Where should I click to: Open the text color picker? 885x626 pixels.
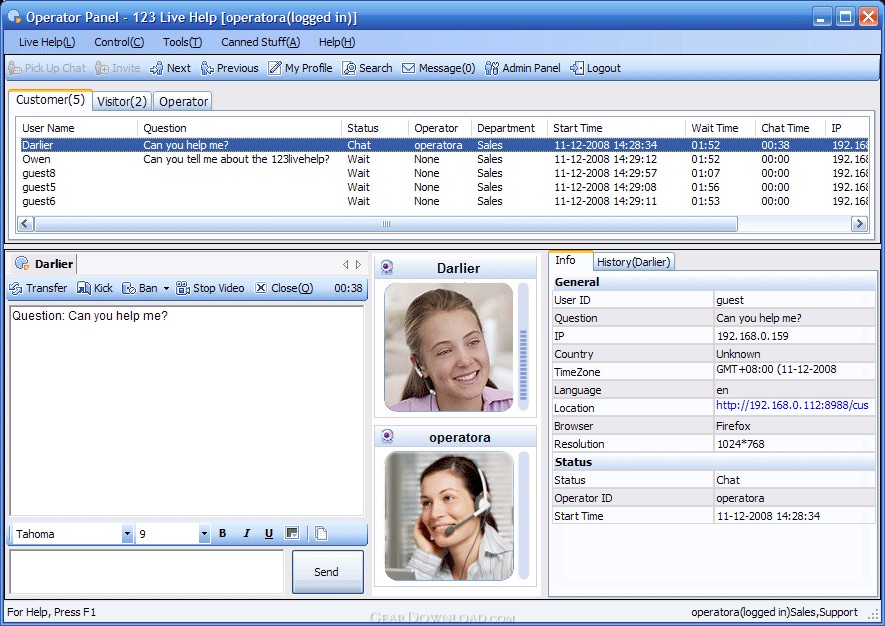click(292, 534)
